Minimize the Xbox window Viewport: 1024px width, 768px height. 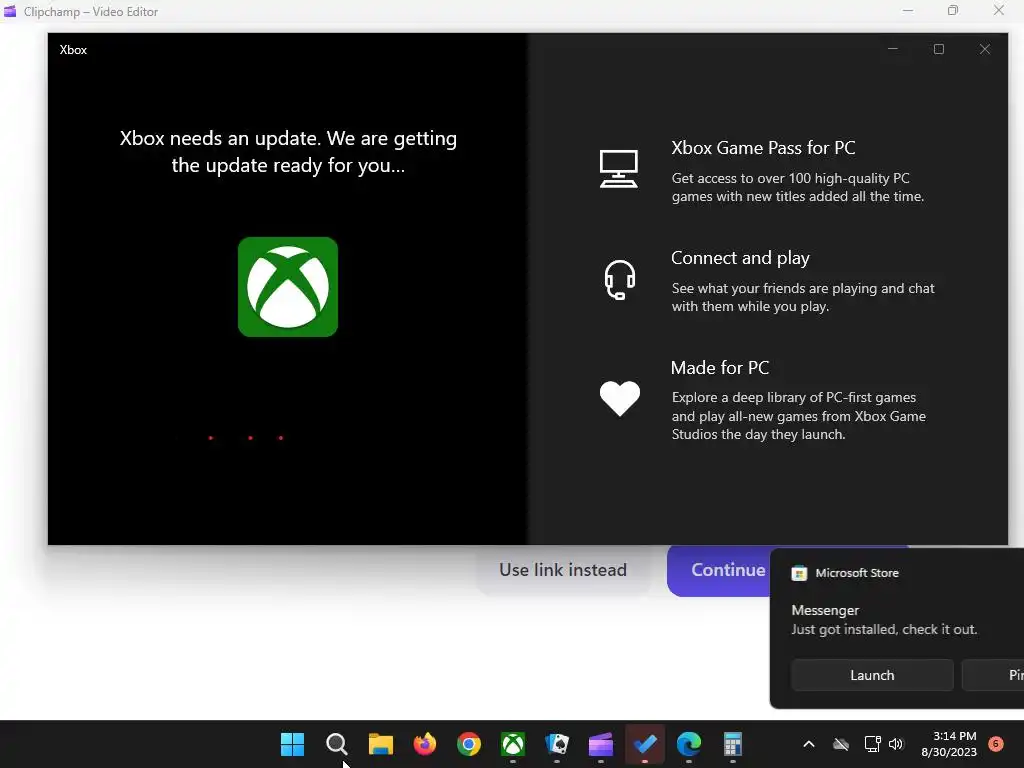[x=893, y=49]
